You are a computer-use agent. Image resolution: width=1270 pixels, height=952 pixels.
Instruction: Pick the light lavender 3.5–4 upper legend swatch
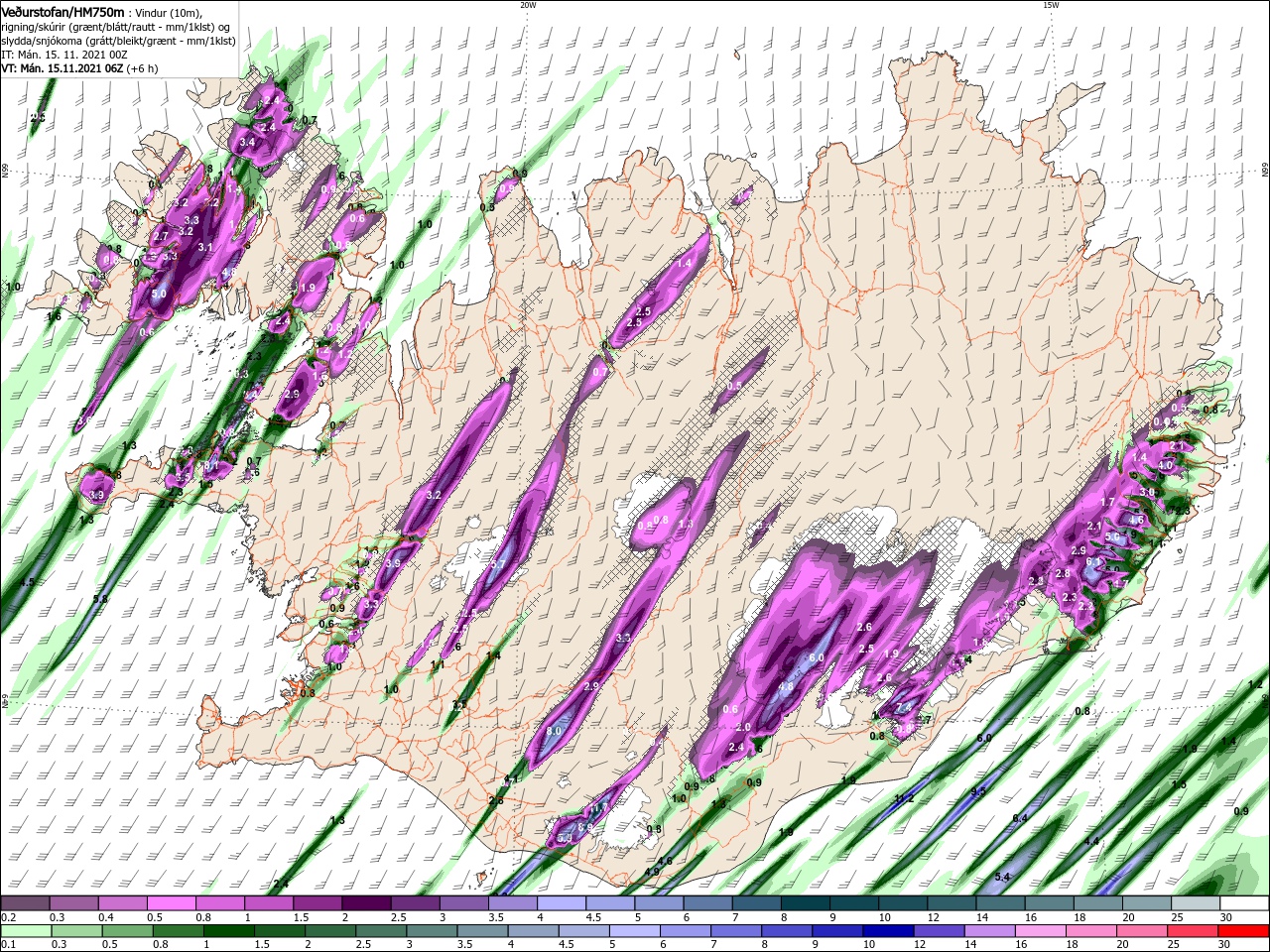[x=512, y=903]
